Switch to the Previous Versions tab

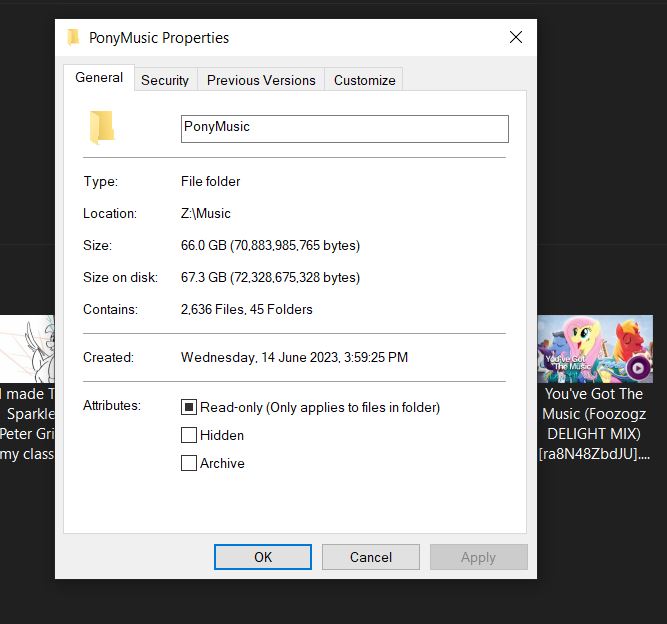coord(261,80)
